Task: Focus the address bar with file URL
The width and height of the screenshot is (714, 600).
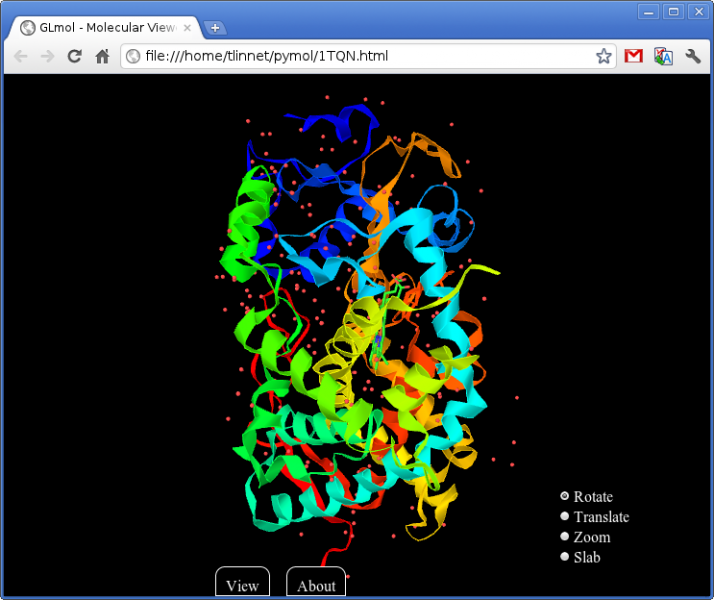Action: [360, 56]
